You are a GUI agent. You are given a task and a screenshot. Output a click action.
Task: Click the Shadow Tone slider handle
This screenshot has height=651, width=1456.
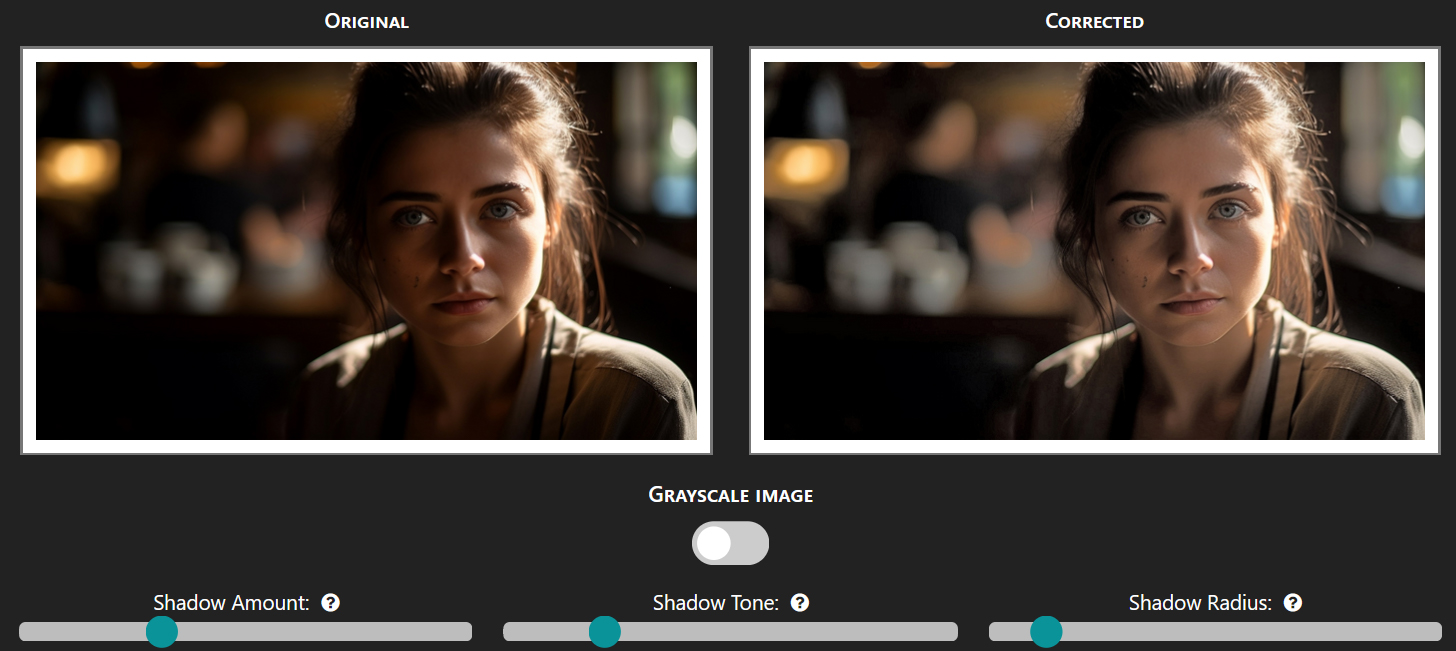pos(605,632)
